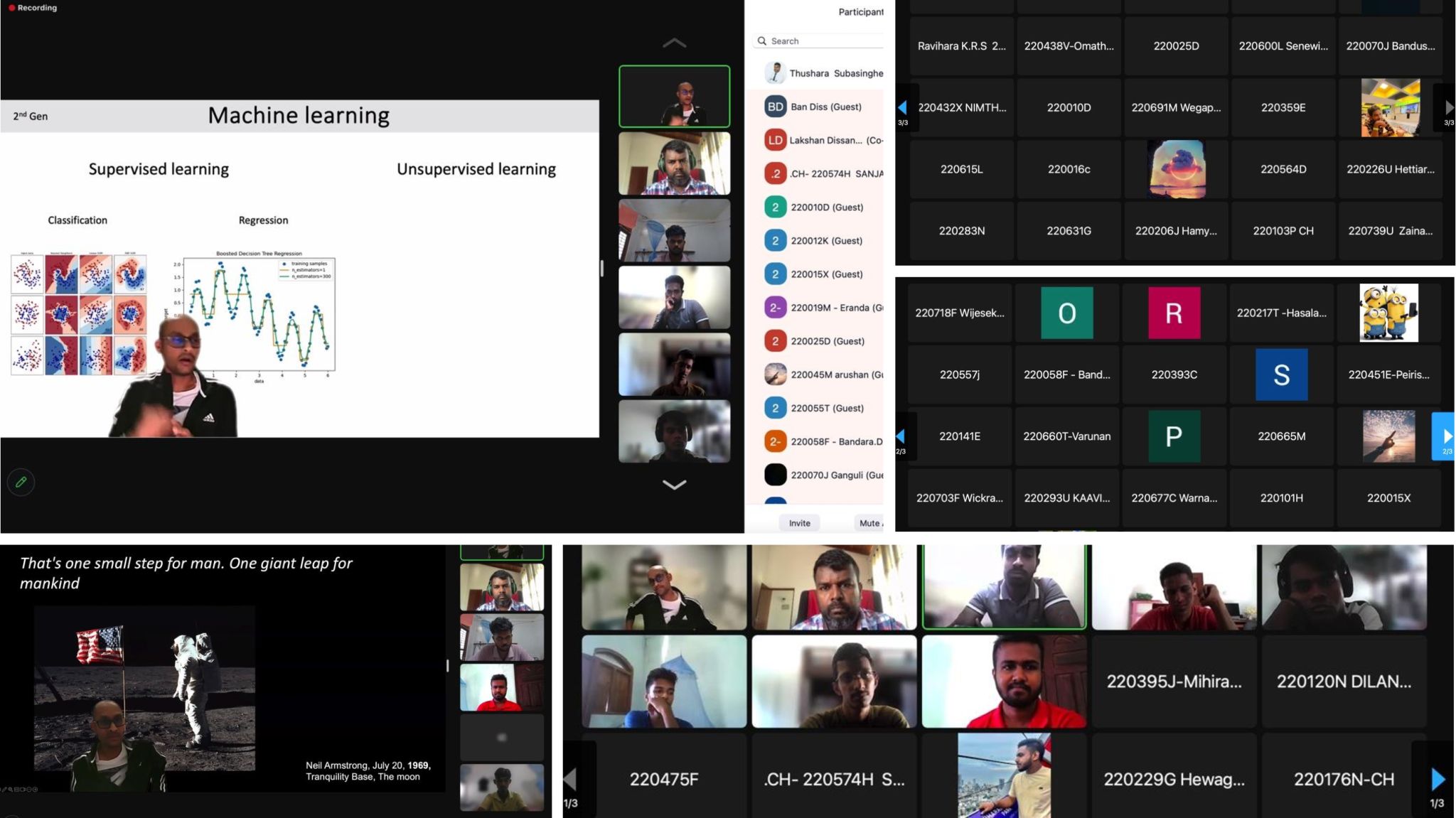Type in the participants Search field

(825, 41)
